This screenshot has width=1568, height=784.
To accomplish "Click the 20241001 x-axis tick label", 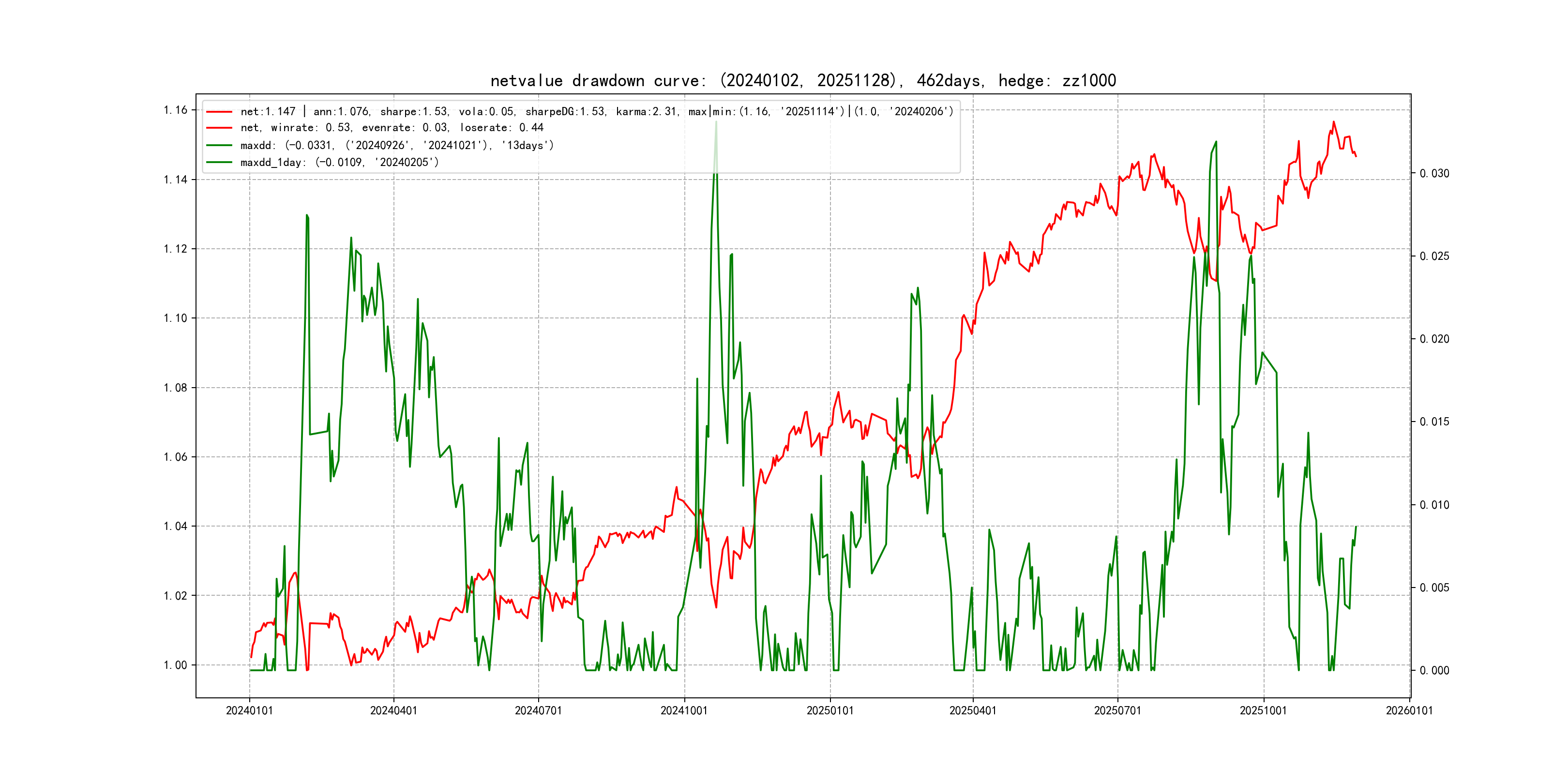I will click(683, 710).
